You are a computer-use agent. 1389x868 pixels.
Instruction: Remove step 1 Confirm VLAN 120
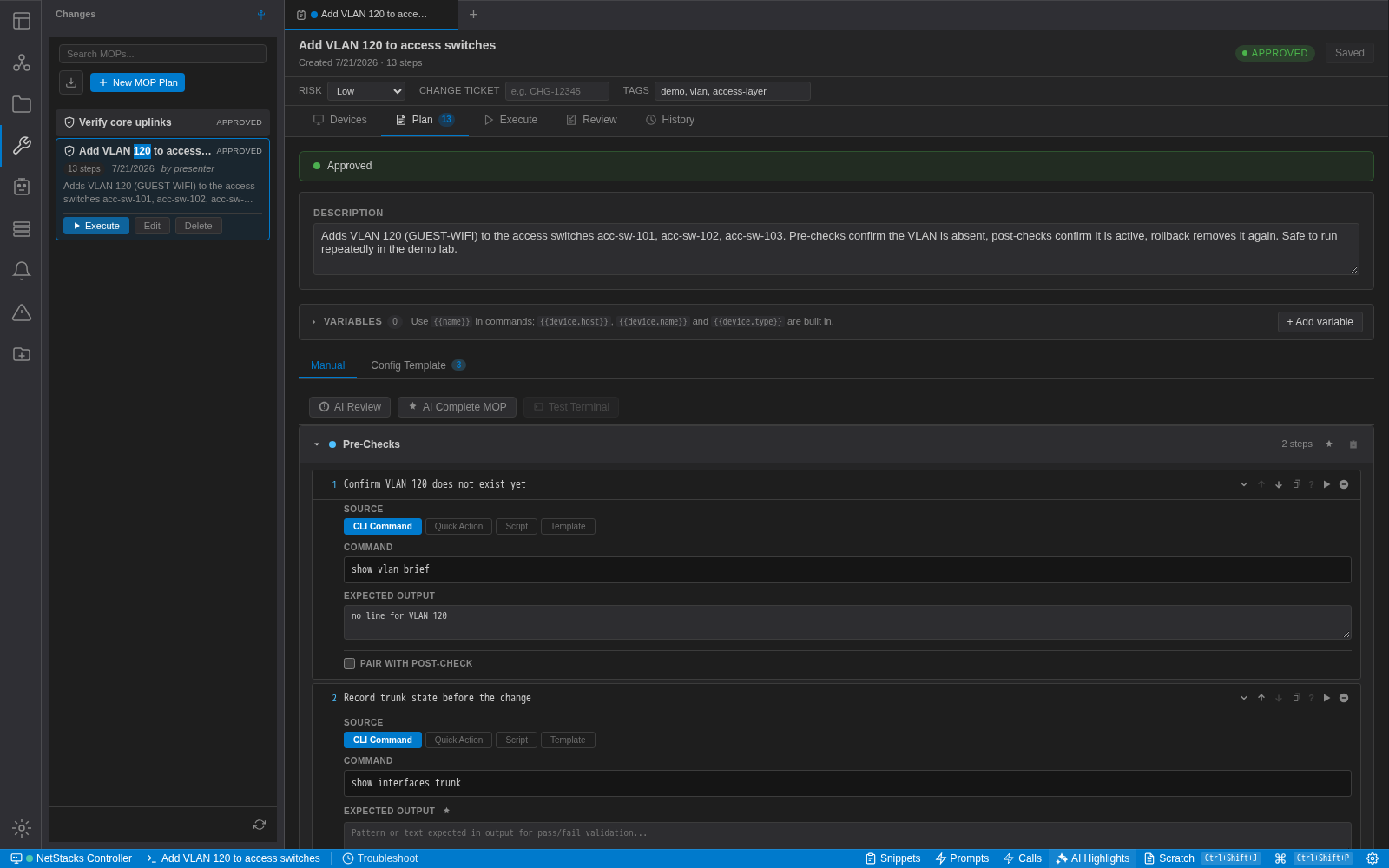point(1344,484)
